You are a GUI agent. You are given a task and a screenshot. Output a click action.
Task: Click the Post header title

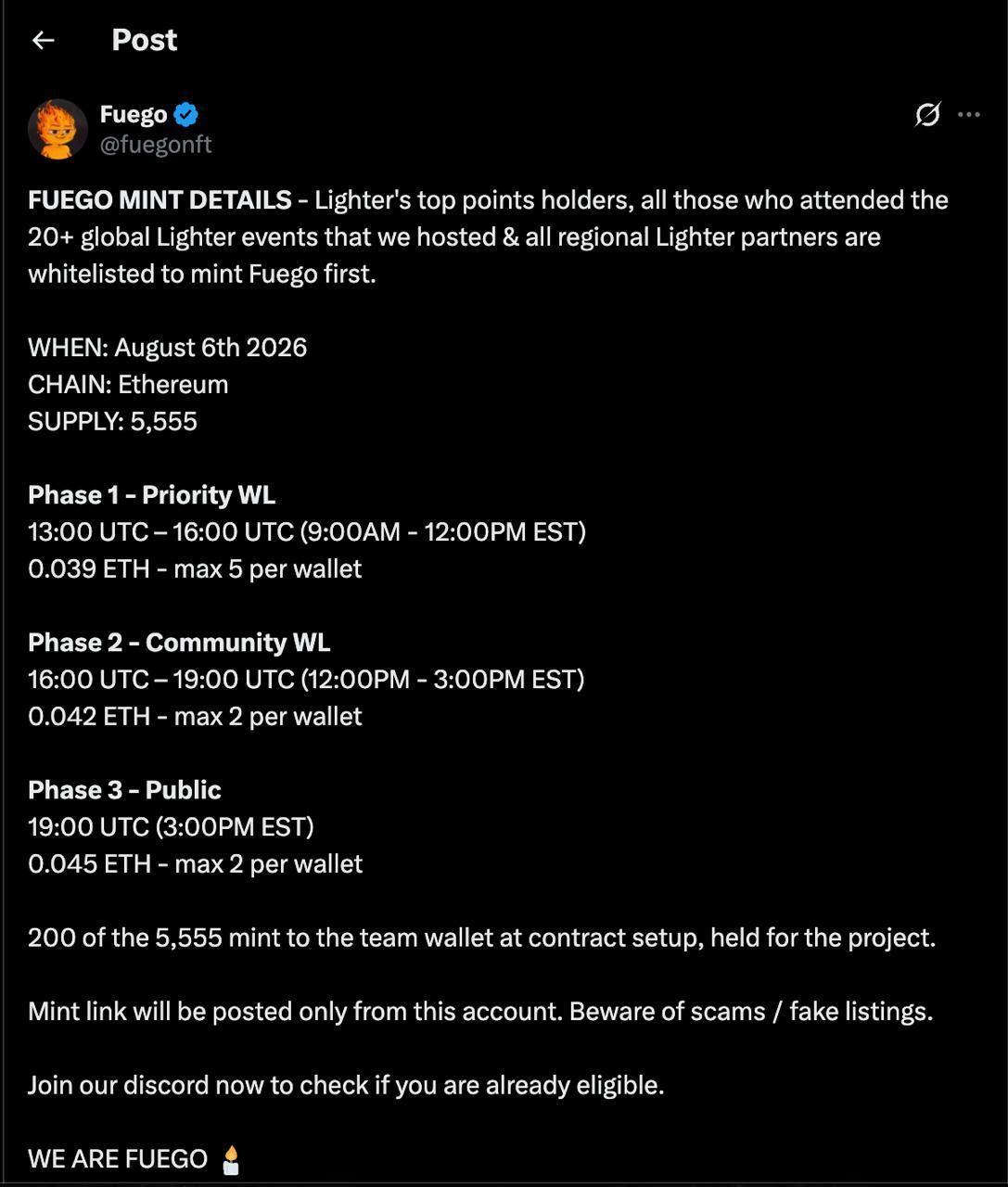[x=144, y=40]
